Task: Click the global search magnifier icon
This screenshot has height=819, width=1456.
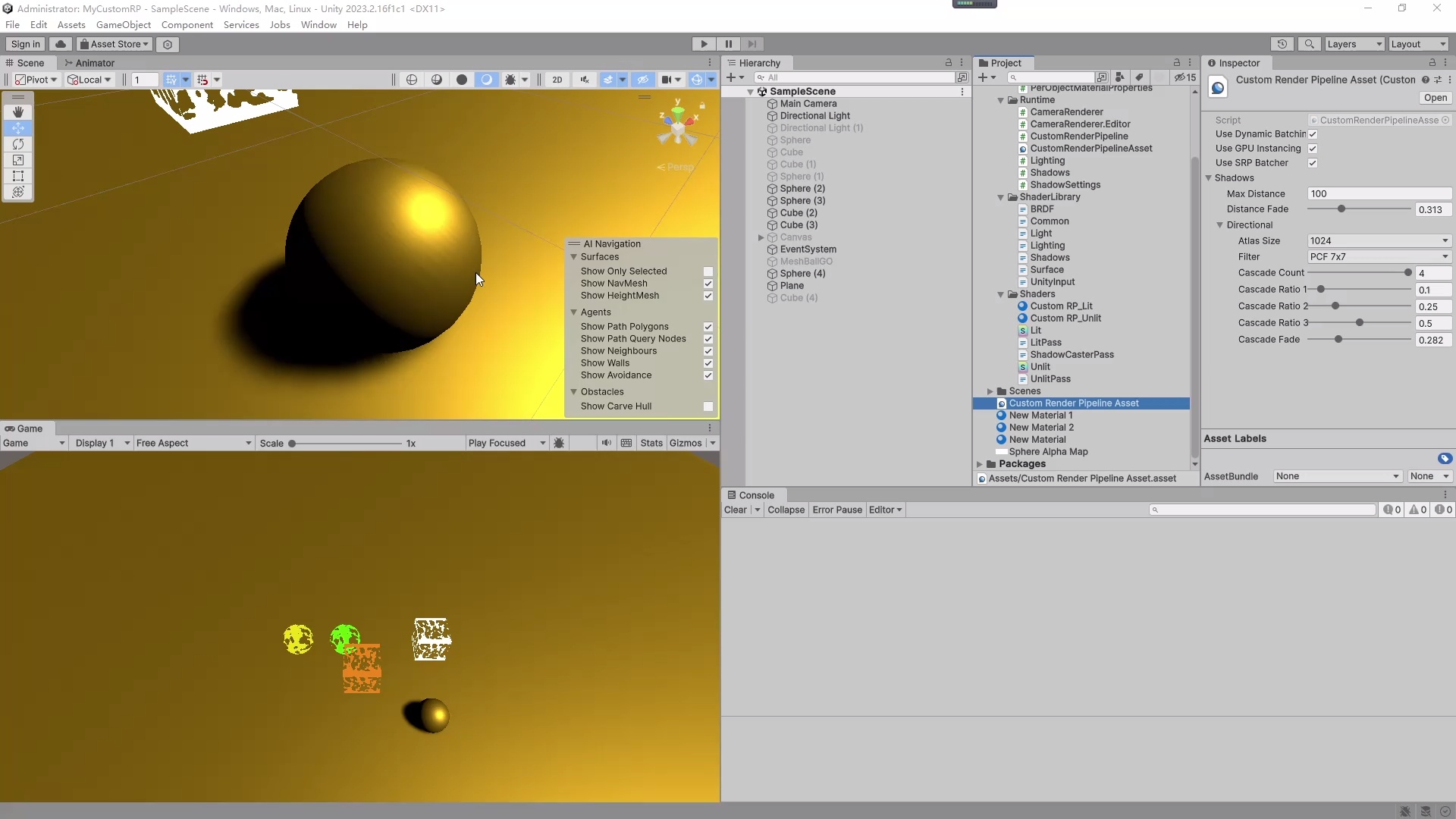Action: 1309,44
